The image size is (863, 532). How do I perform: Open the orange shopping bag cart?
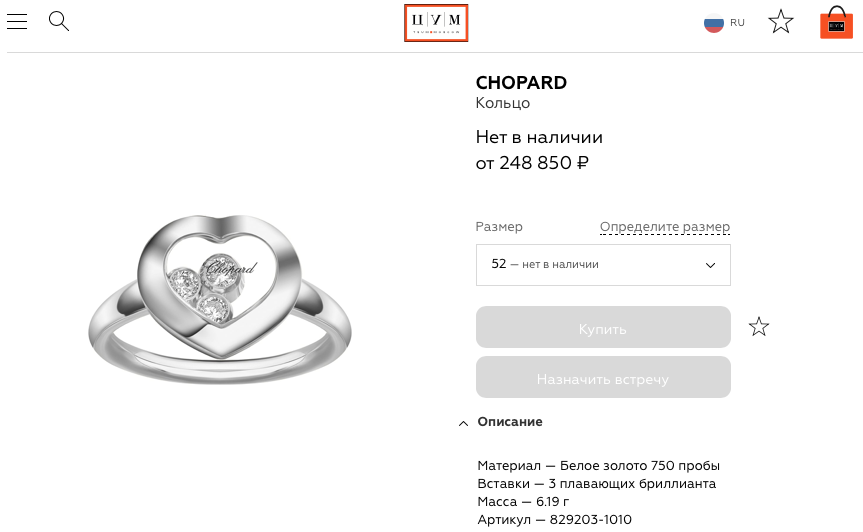pos(836,23)
